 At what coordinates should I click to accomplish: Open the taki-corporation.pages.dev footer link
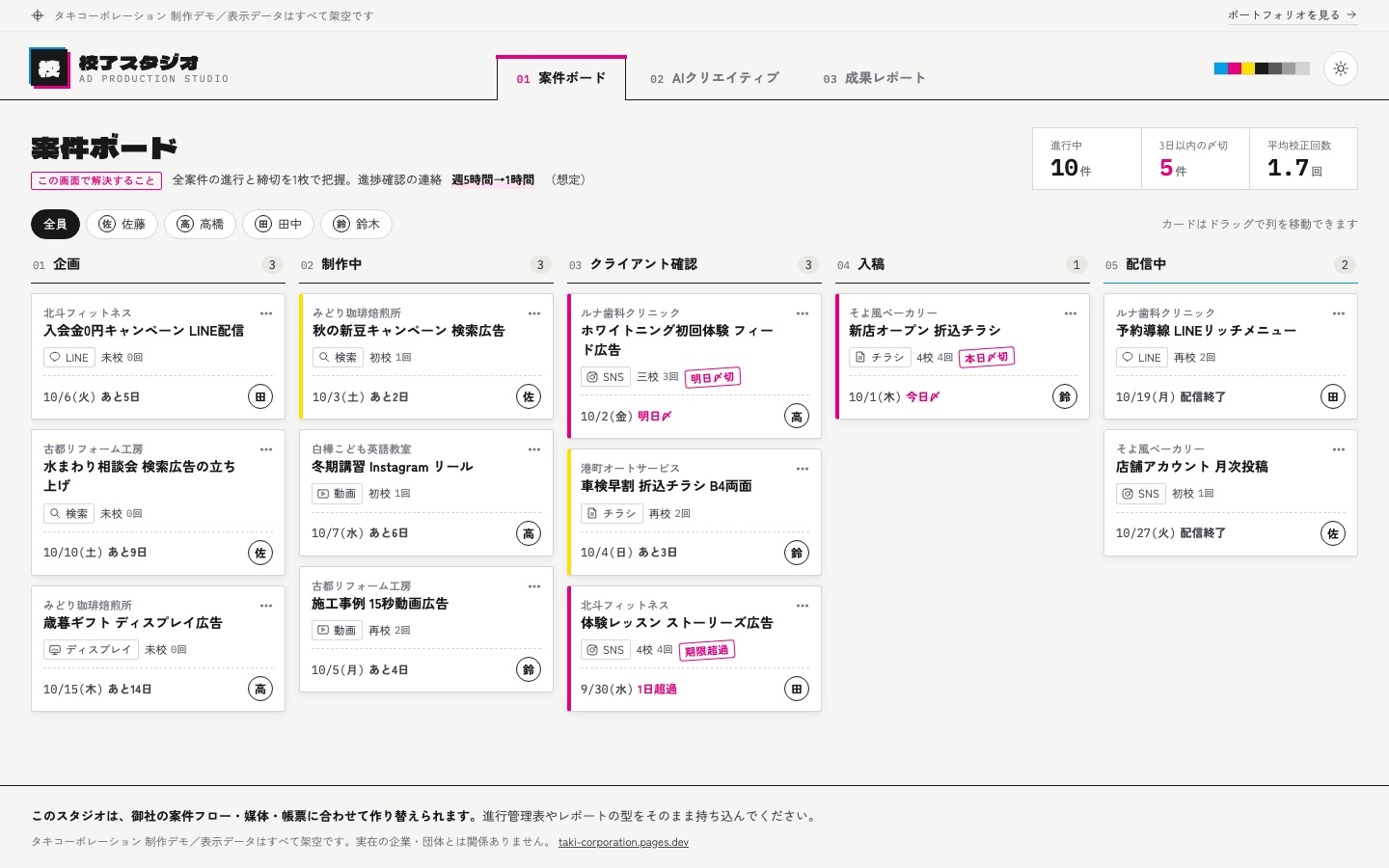(x=623, y=842)
